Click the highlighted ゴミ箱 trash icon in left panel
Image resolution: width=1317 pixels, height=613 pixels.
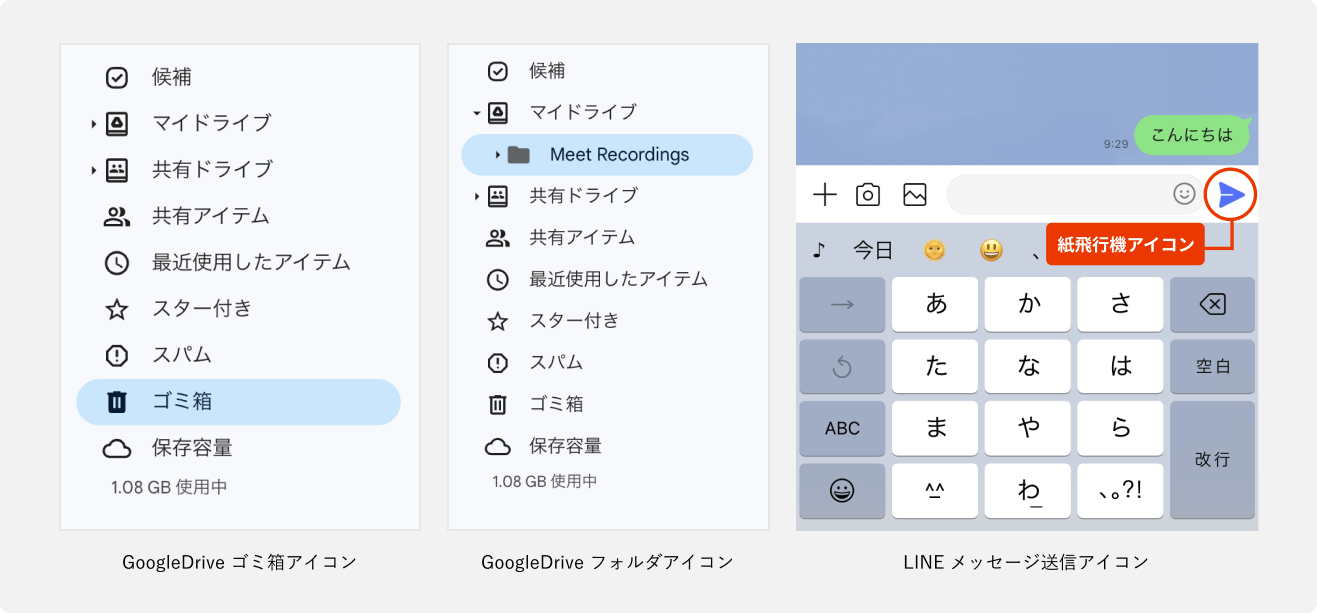pyautogui.click(x=117, y=402)
